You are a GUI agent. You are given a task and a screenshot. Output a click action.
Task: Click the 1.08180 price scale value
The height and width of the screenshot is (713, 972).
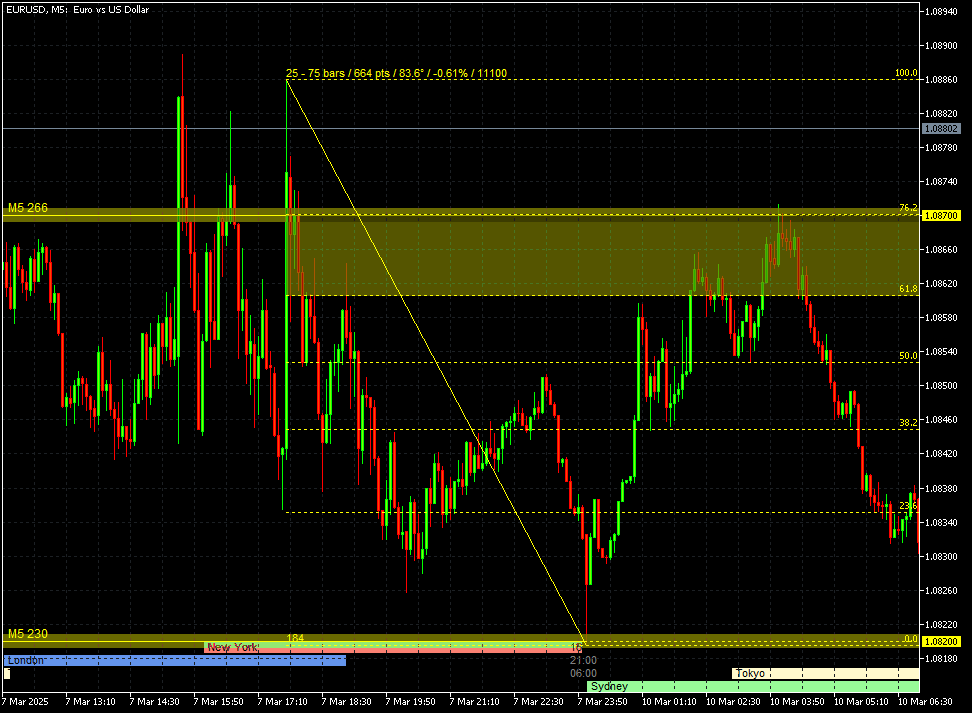coord(941,658)
